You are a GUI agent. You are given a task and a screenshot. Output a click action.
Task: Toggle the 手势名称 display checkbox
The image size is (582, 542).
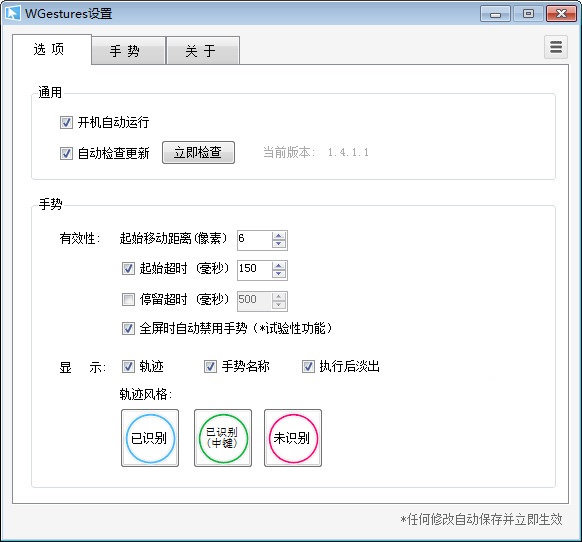pyautogui.click(x=210, y=367)
